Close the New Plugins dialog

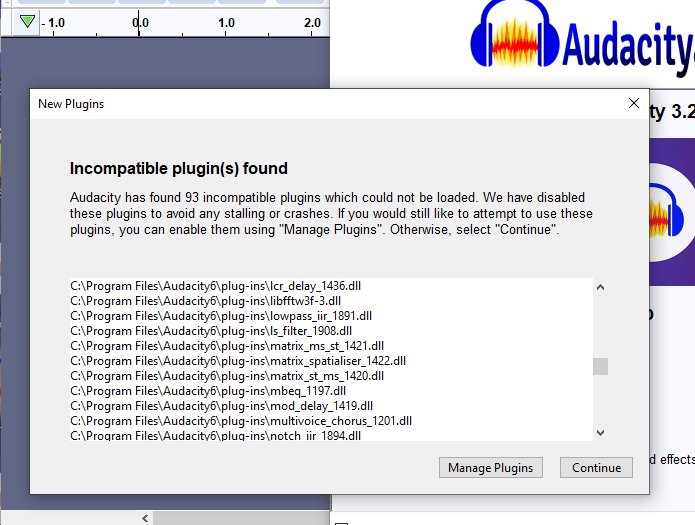pyautogui.click(x=633, y=103)
